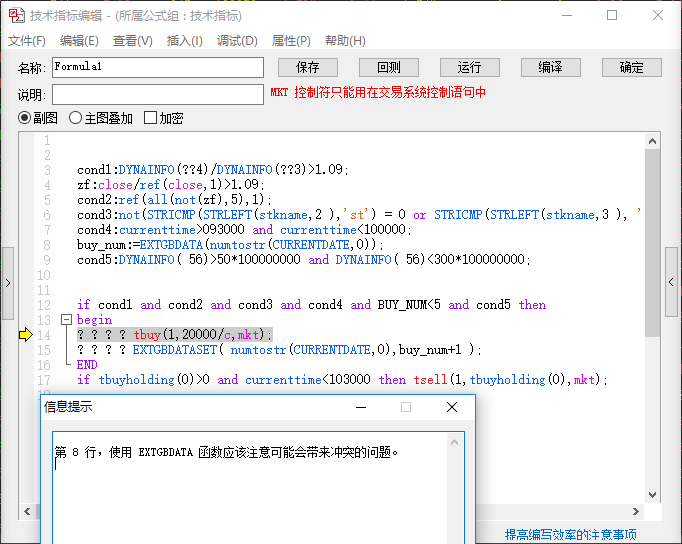Image resolution: width=682 pixels, height=544 pixels.
Task: Select the 主图叠加 radio button
Action: [x=75, y=118]
